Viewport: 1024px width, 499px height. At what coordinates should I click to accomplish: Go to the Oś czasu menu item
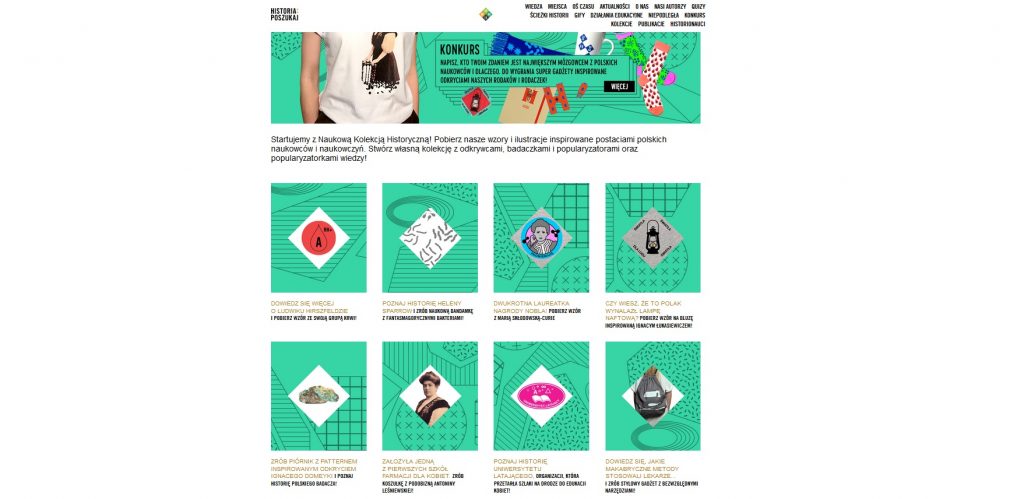coord(583,7)
